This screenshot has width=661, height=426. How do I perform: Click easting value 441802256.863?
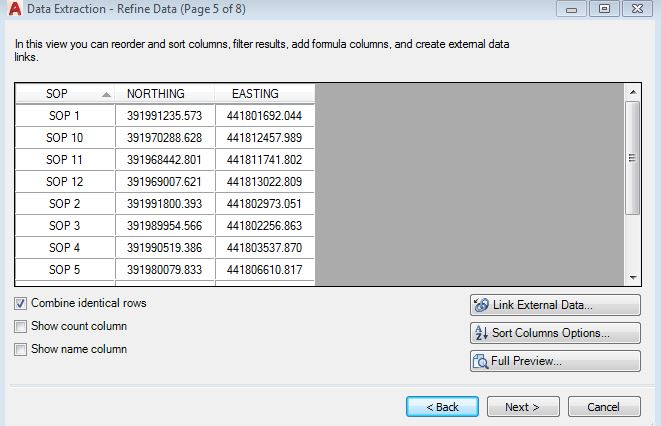[x=265, y=225]
